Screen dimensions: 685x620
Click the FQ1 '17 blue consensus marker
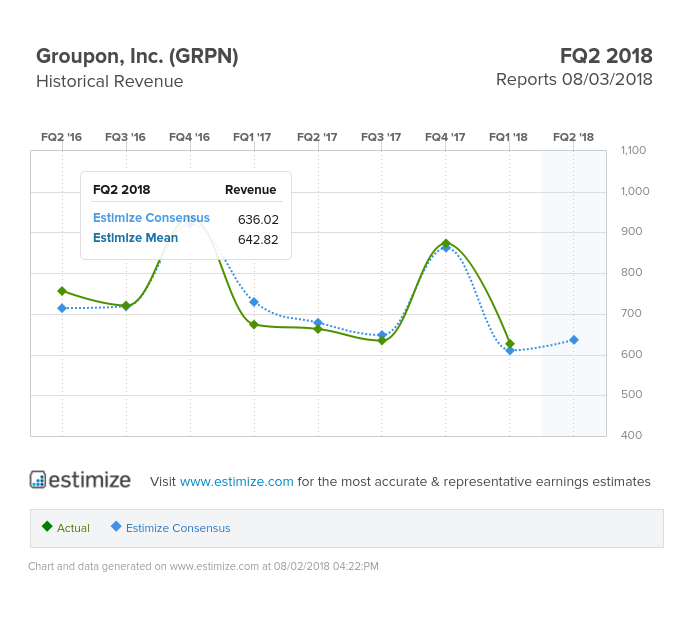point(254,302)
